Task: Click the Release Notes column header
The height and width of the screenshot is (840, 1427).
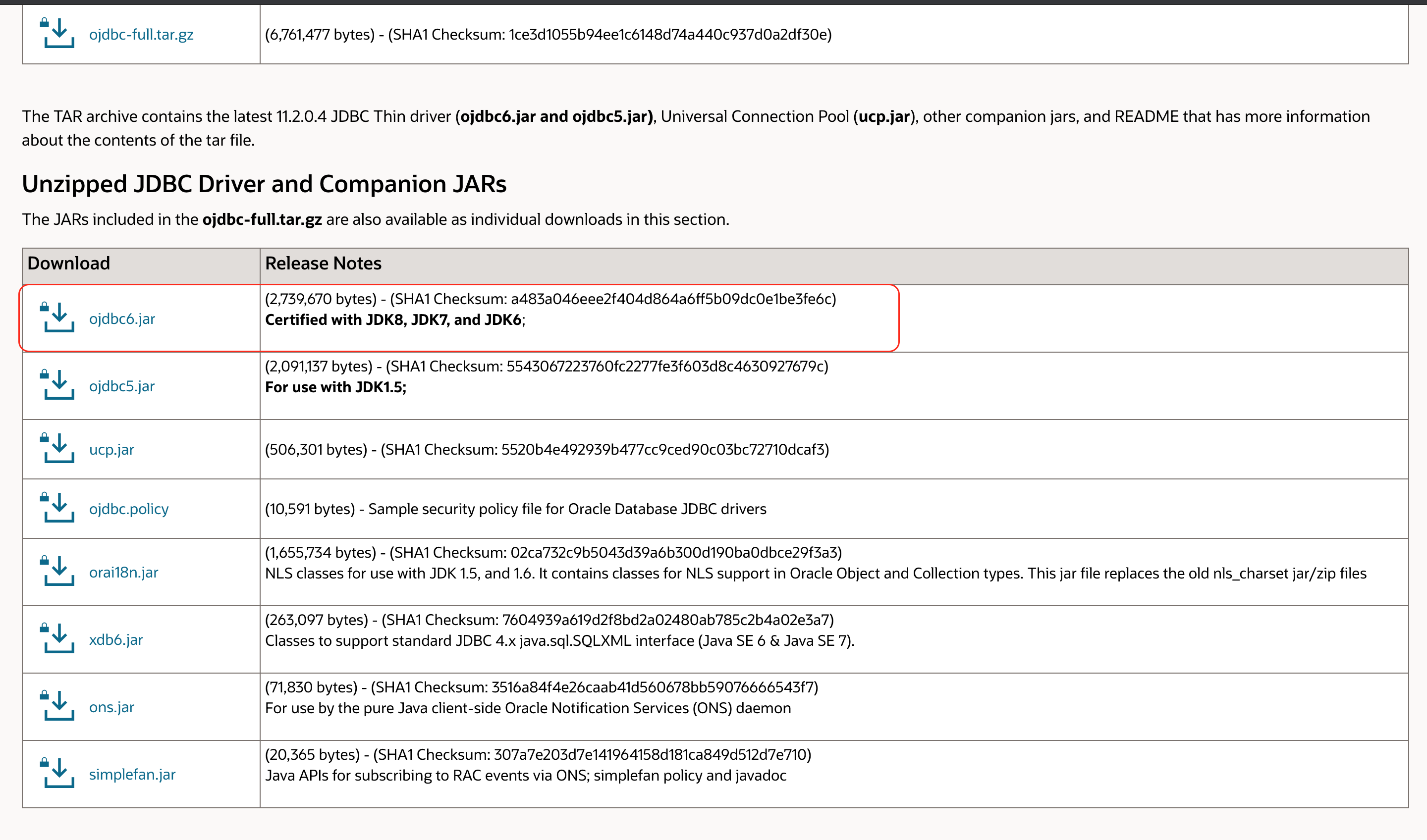Action: [323, 264]
